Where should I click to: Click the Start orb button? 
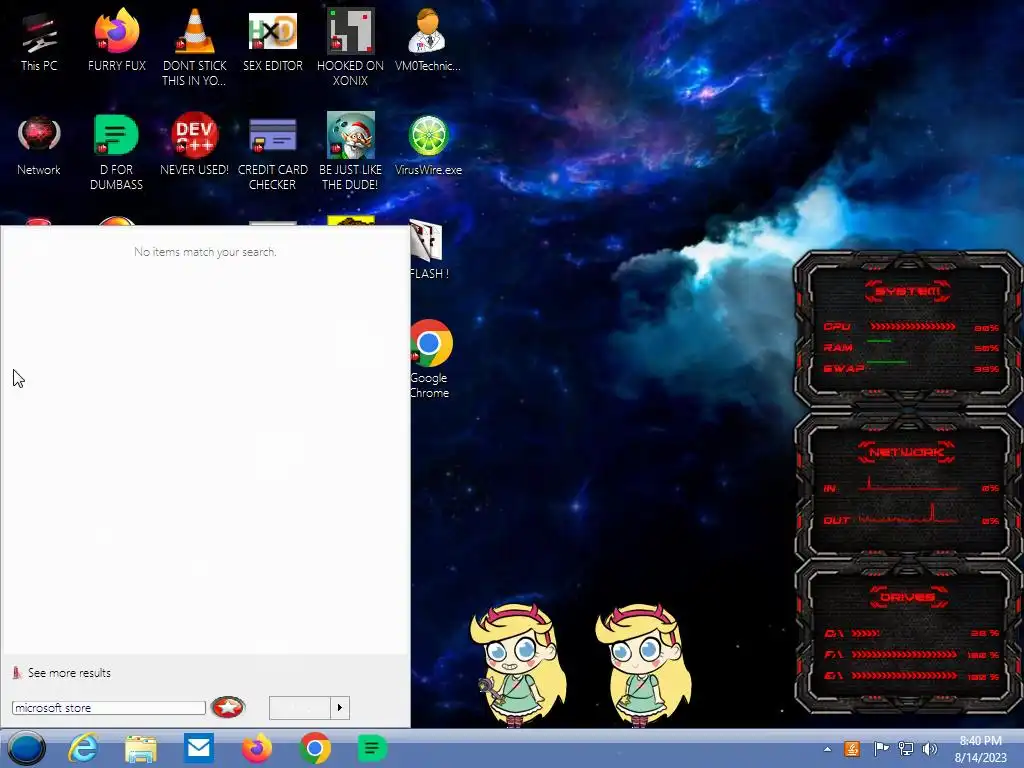(27, 748)
